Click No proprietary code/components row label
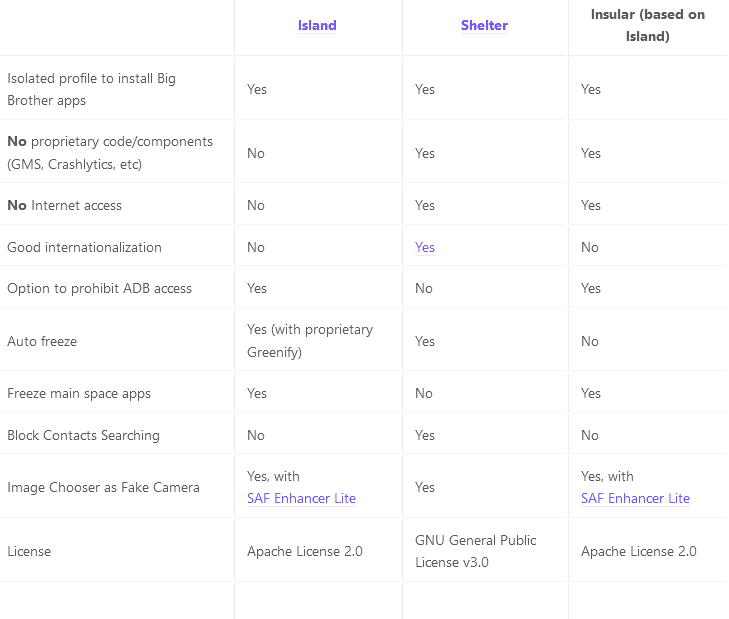The width and height of the screenshot is (729, 619). coord(110,153)
